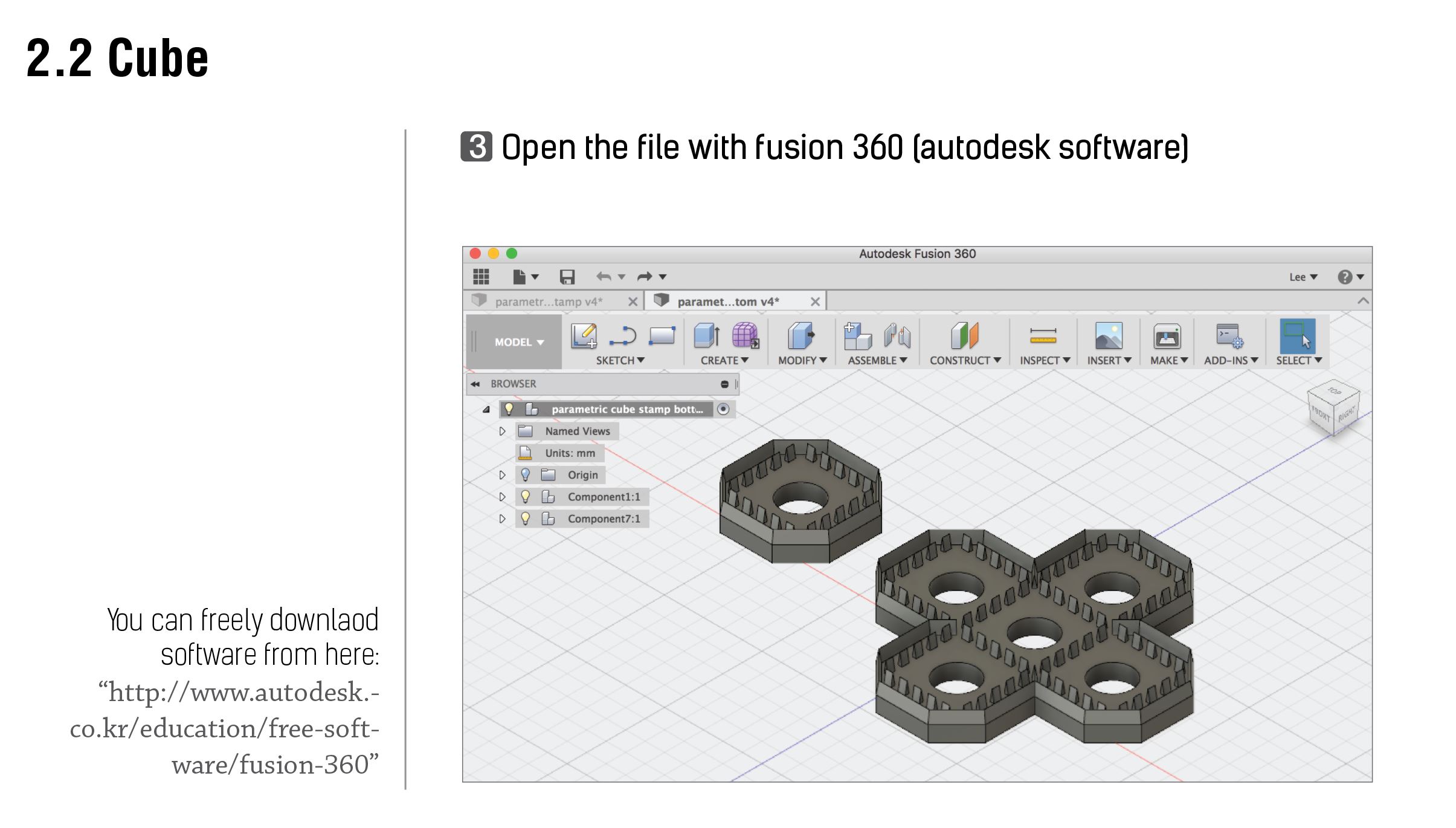Image resolution: width=1456 pixels, height=828 pixels.
Task: Select the Extrude tool icon
Action: [707, 335]
